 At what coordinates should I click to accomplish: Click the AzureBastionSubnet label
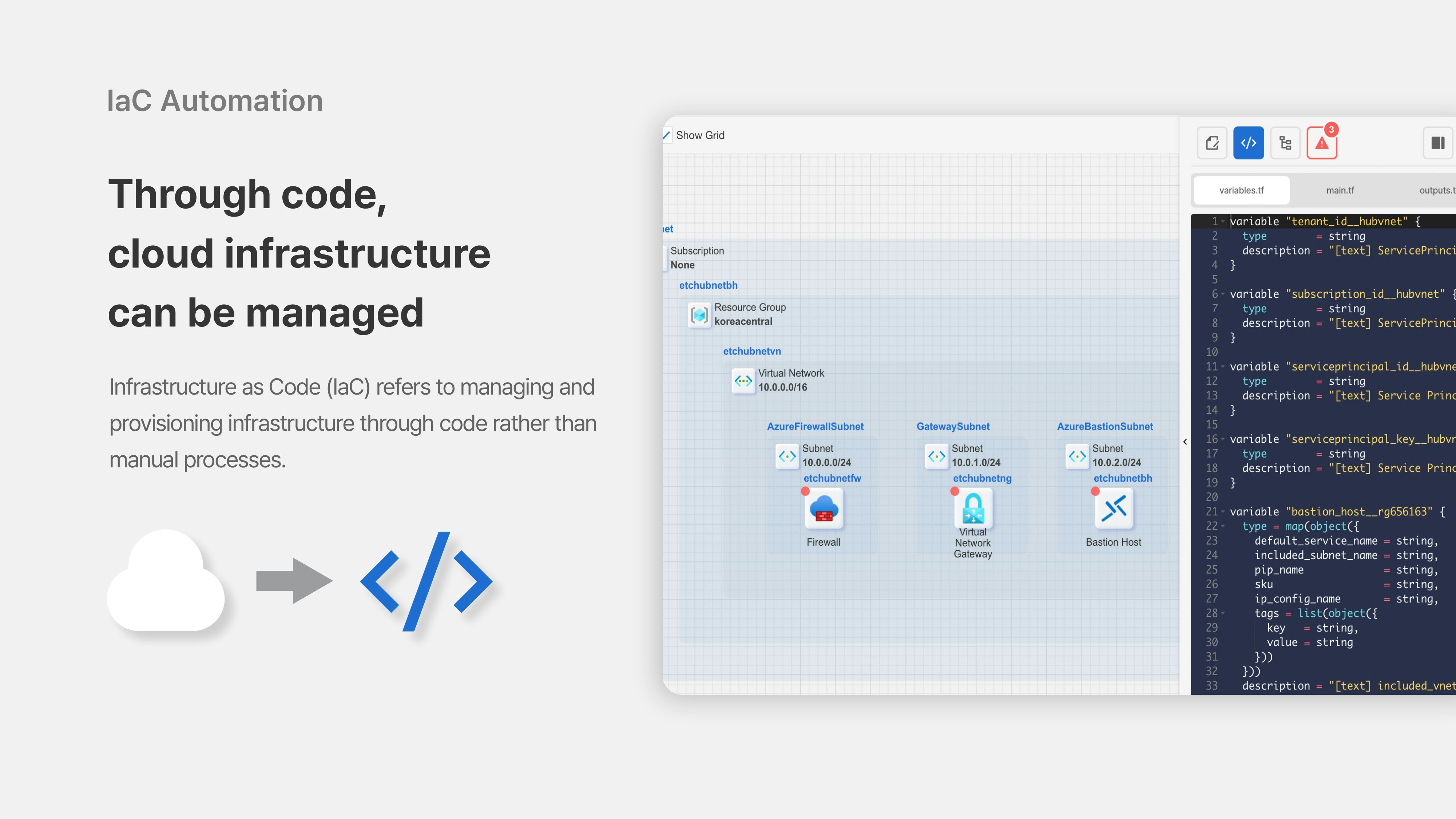1105,426
